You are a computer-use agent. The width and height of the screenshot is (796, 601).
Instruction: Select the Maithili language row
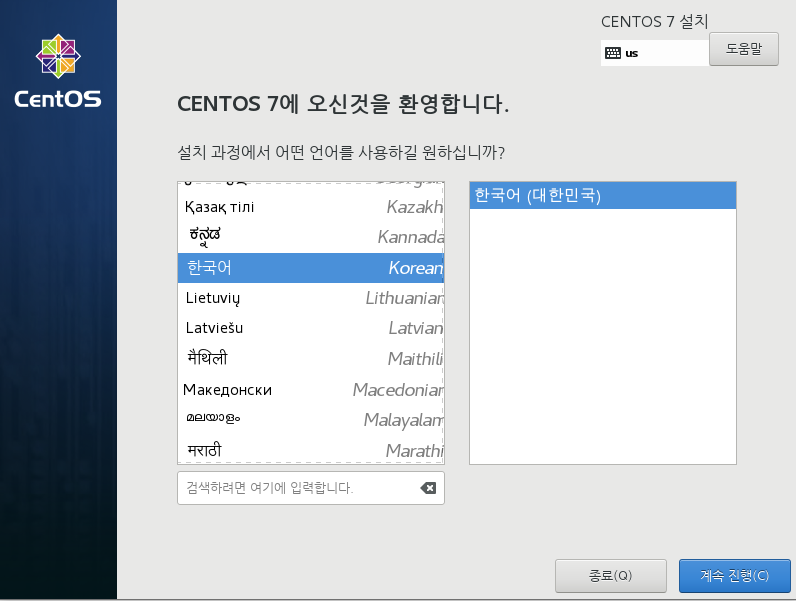click(x=311, y=359)
